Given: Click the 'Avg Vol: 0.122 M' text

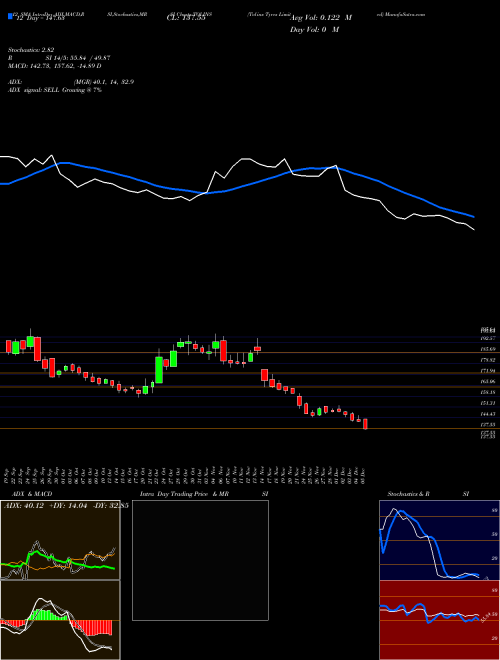Looking at the screenshot, I should [321, 18].
